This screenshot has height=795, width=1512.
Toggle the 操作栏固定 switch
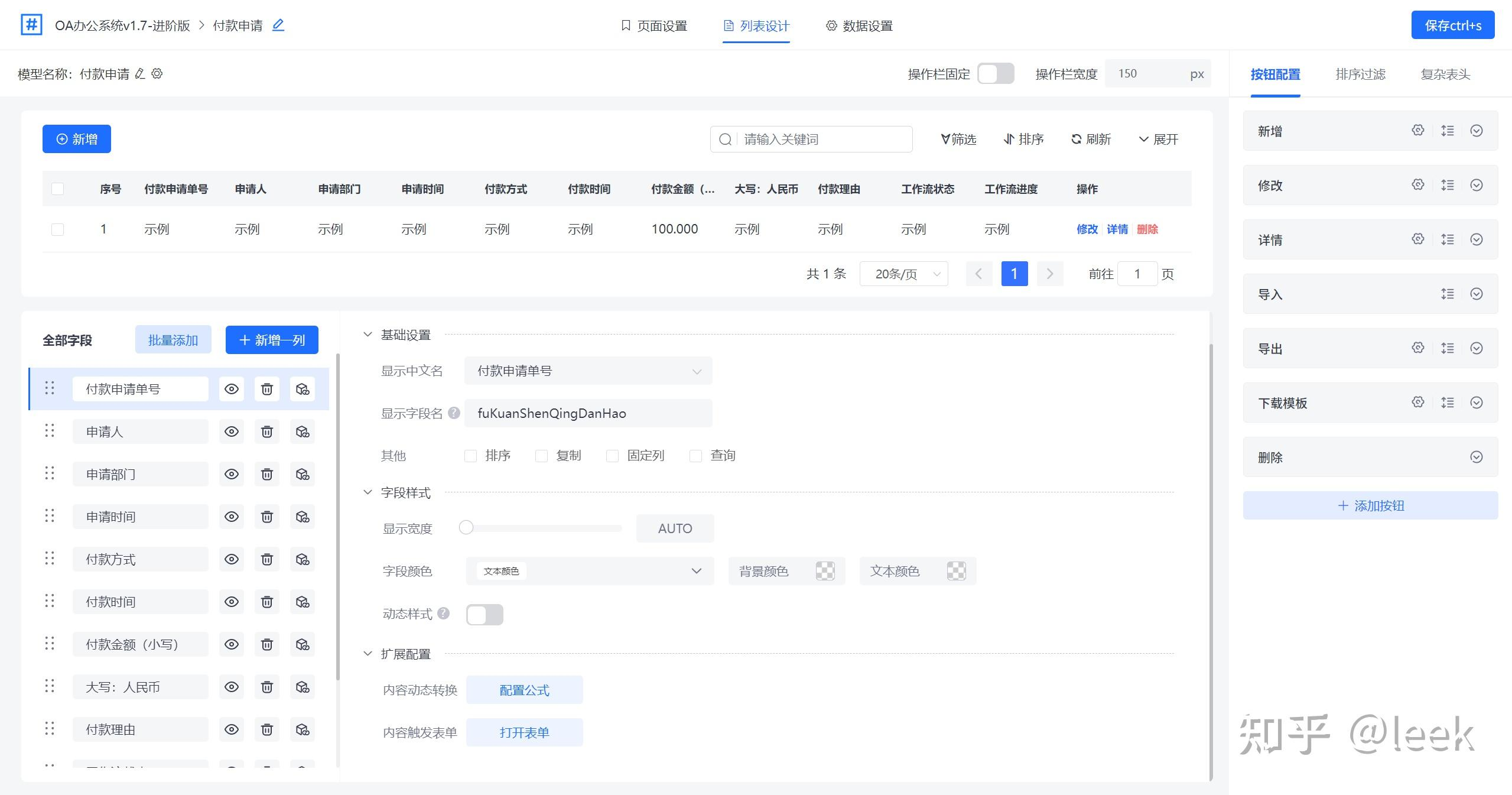[x=996, y=74]
